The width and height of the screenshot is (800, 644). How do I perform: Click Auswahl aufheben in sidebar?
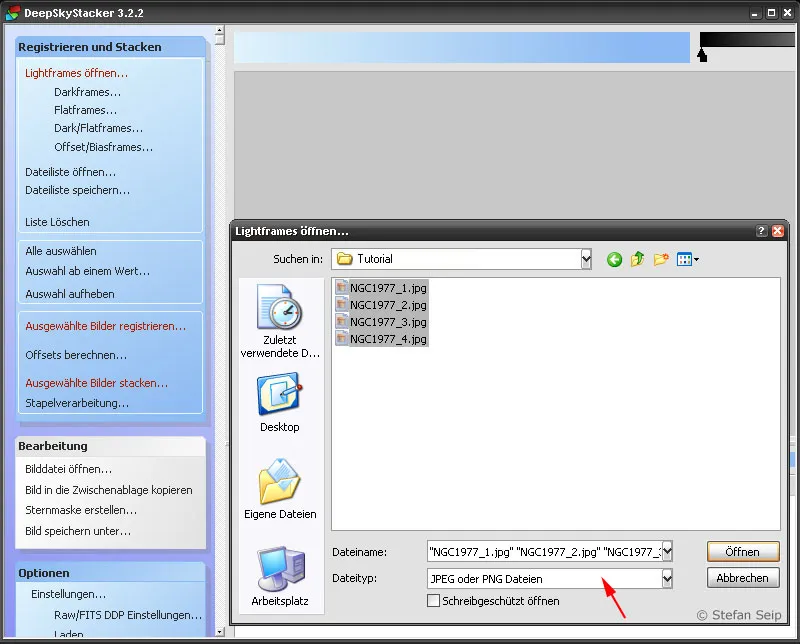pos(70,294)
